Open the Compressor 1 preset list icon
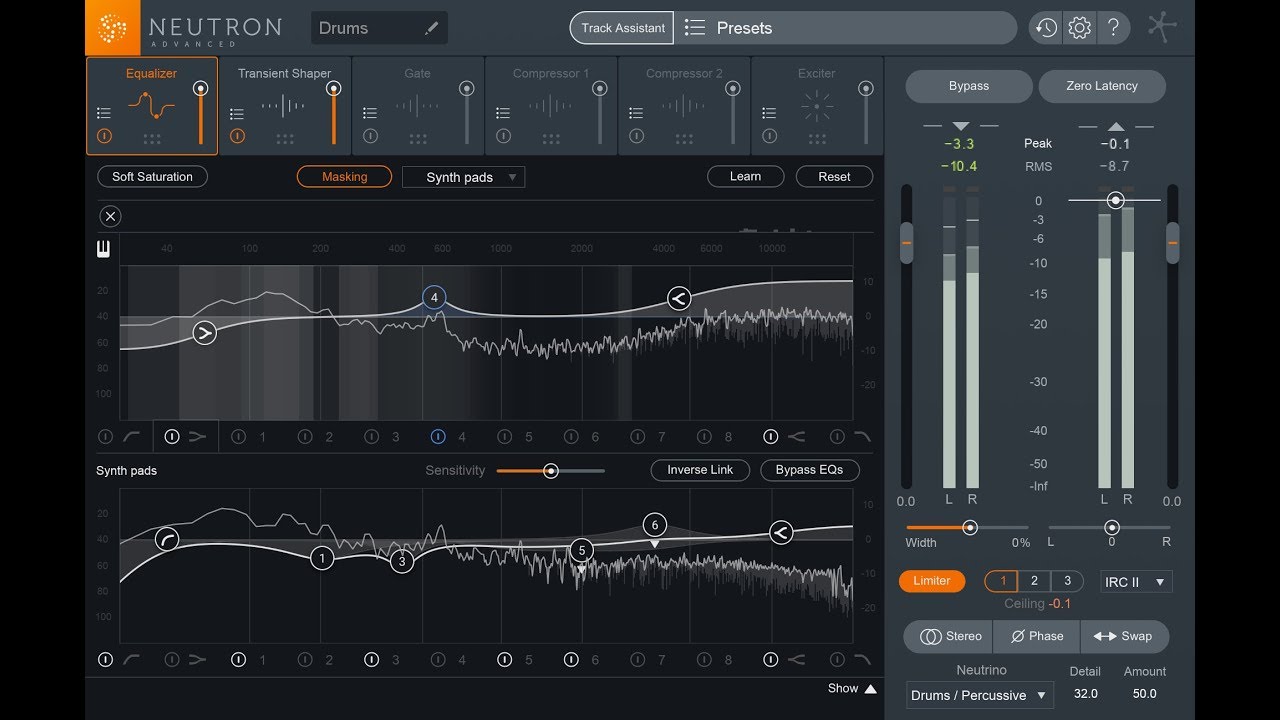This screenshot has height=720, width=1280. pyautogui.click(x=503, y=113)
